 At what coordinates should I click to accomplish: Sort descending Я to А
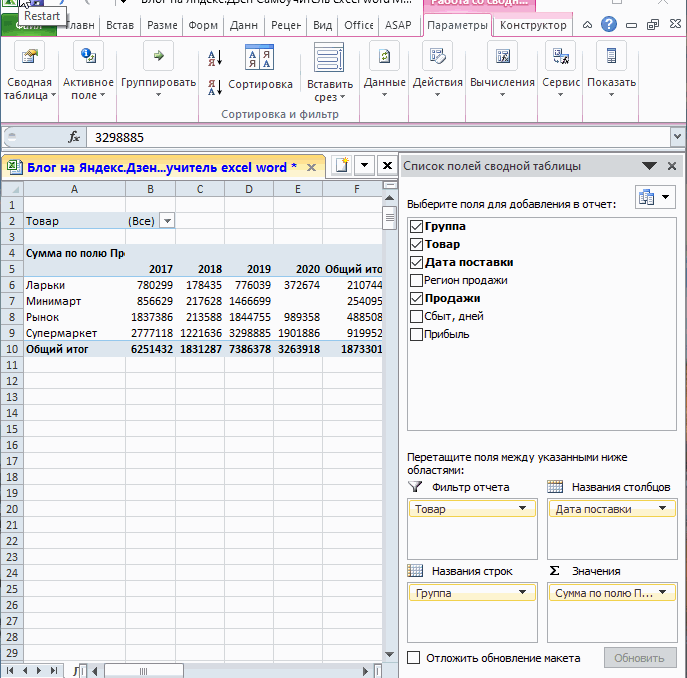tap(215, 87)
